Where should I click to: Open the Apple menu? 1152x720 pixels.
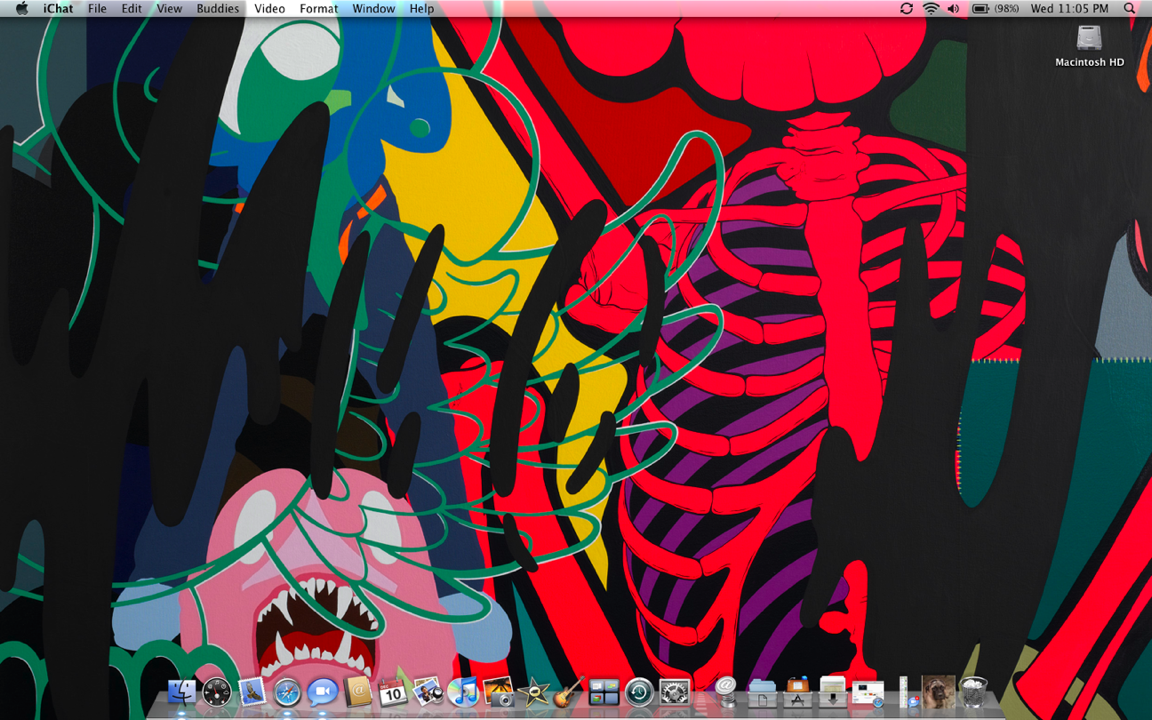coord(22,9)
